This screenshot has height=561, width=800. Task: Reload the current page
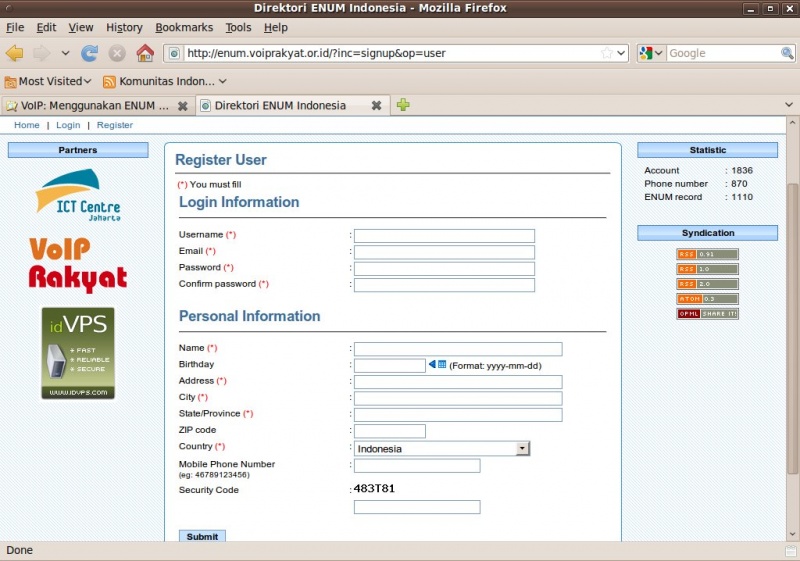pos(90,53)
